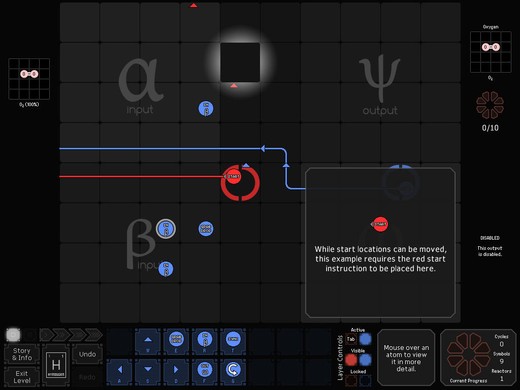Image resolution: width=520 pixels, height=390 pixels.
Task: Undo the last action
Action: pos(87,354)
